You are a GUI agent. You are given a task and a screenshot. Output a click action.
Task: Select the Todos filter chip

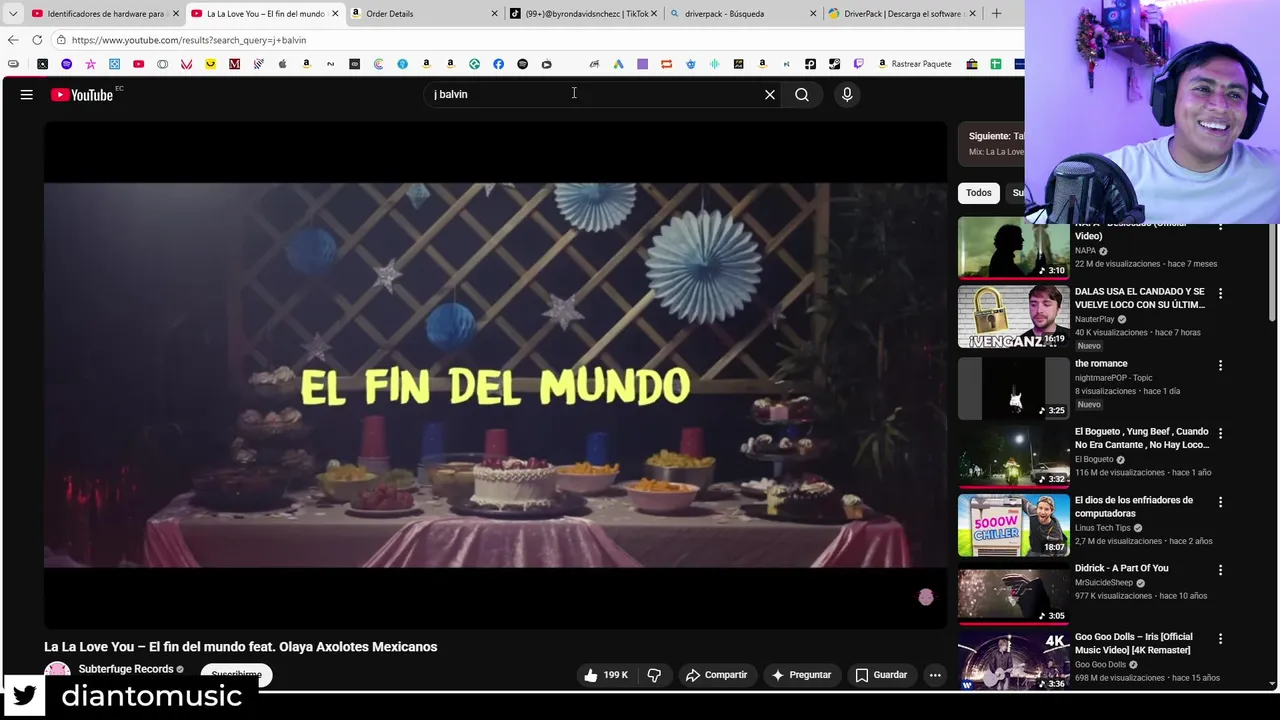click(979, 193)
